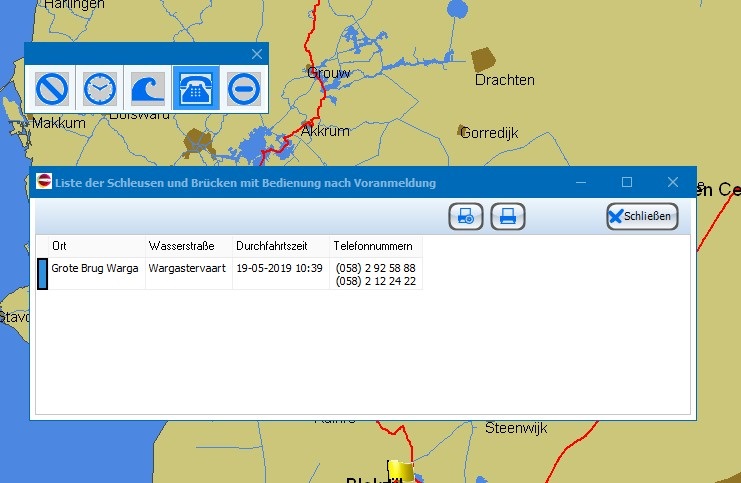
Task: Open the clock operating times tool
Action: point(99,89)
